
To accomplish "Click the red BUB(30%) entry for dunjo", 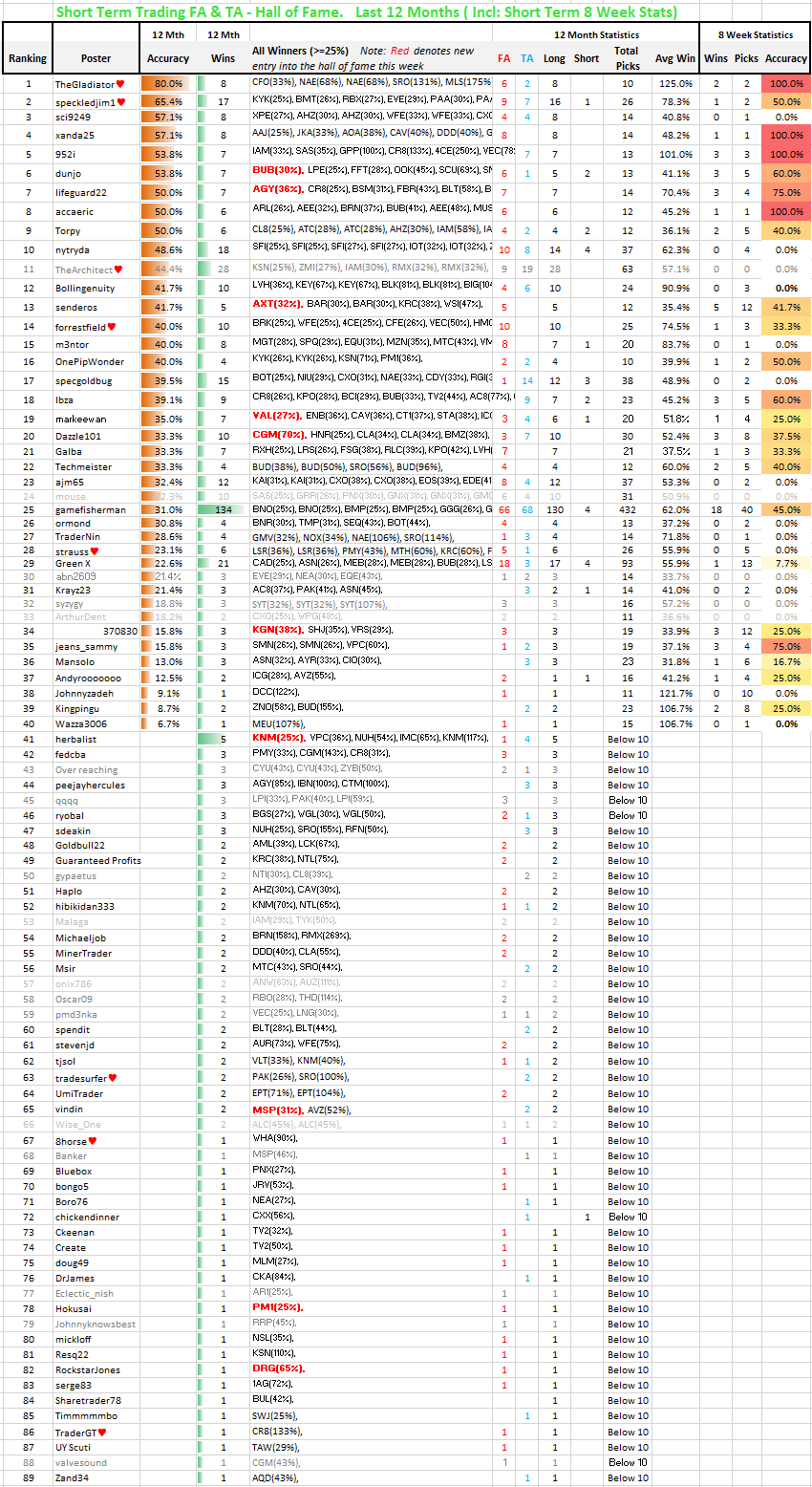I will click(x=277, y=170).
